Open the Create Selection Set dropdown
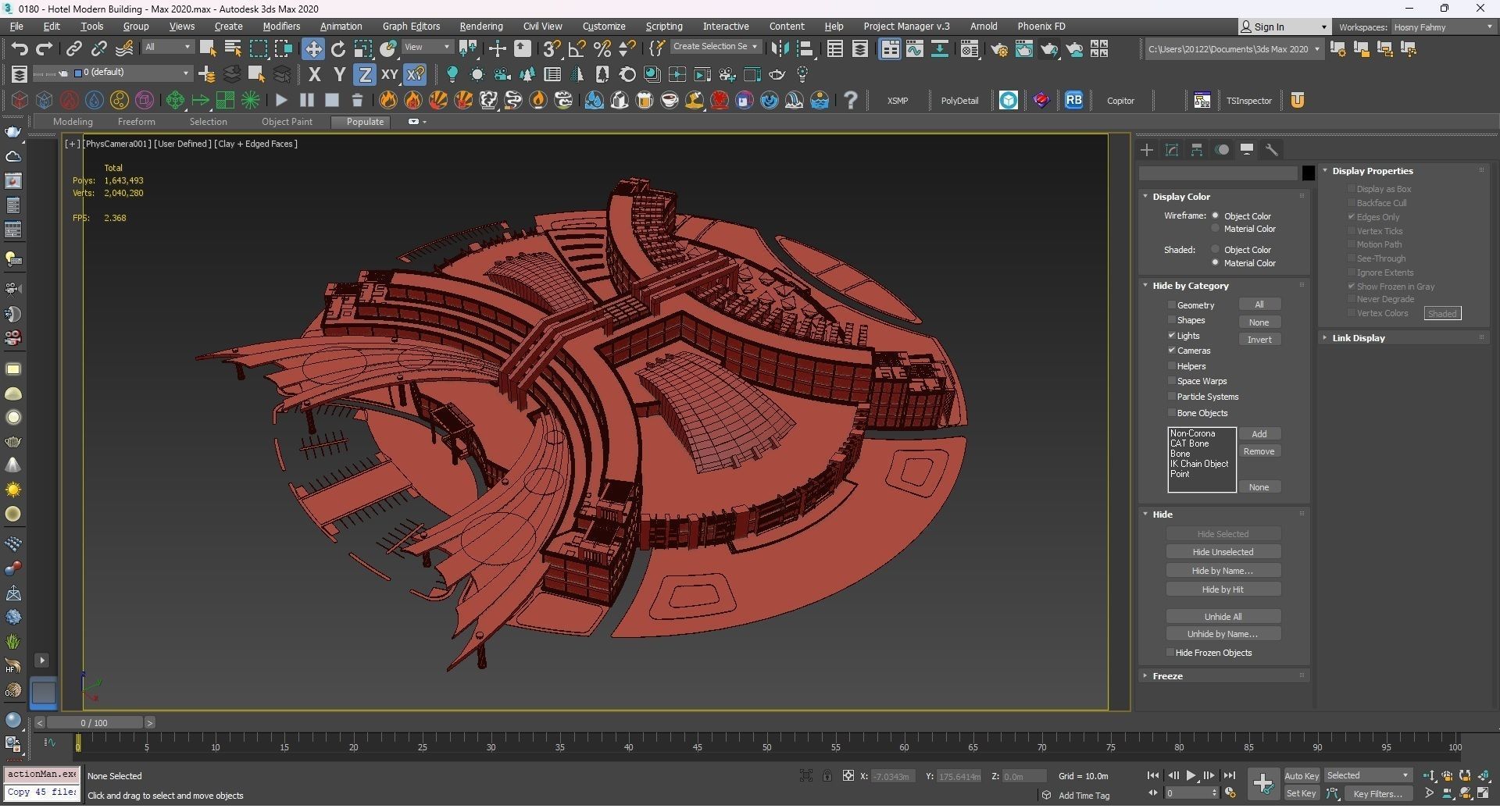The width and height of the screenshot is (1500, 812). pos(715,47)
